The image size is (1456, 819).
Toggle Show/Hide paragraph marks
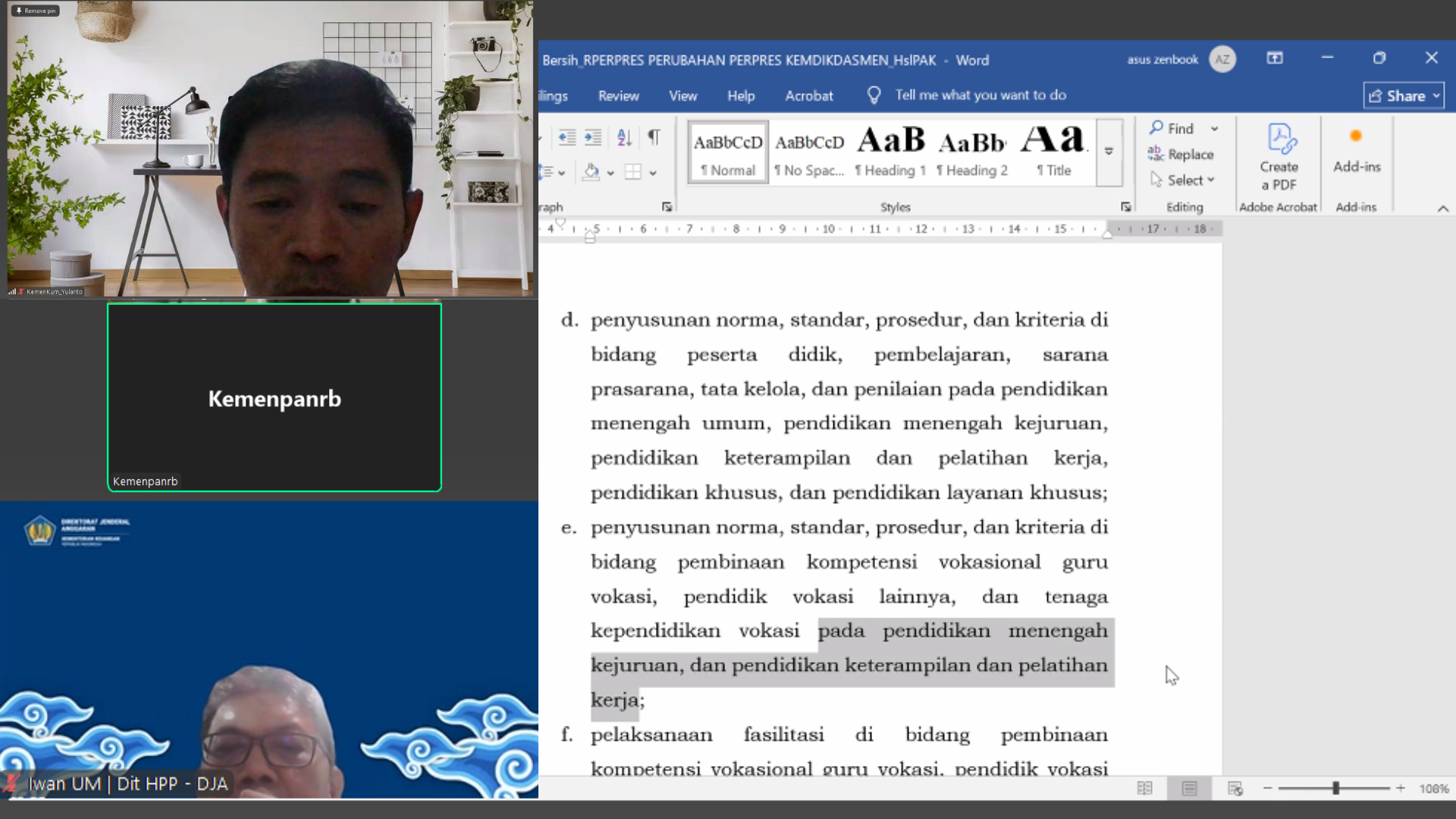[654, 137]
